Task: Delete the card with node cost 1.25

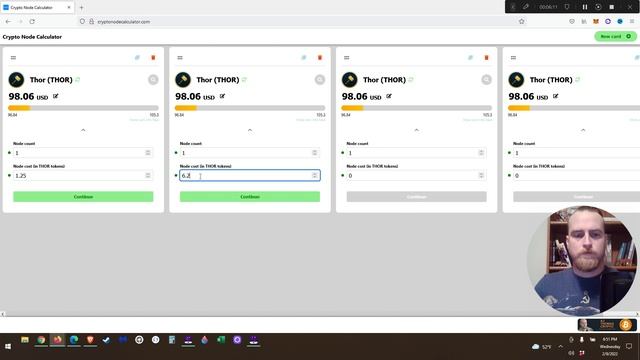Action: click(x=153, y=58)
